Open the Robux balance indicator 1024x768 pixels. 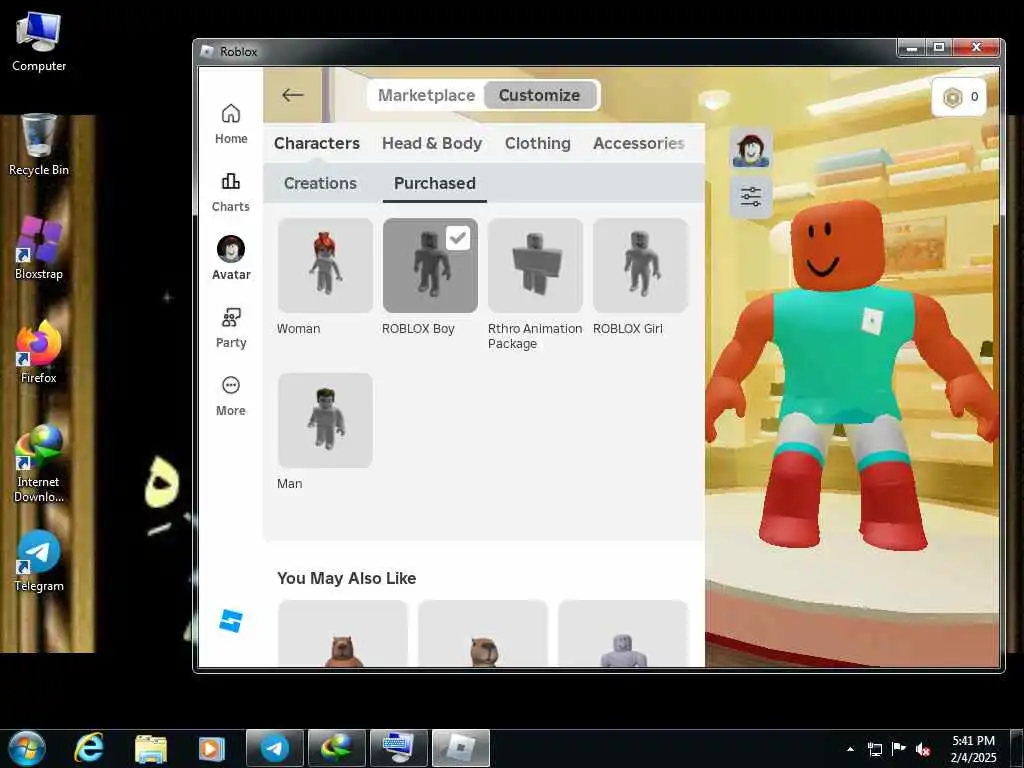(959, 97)
